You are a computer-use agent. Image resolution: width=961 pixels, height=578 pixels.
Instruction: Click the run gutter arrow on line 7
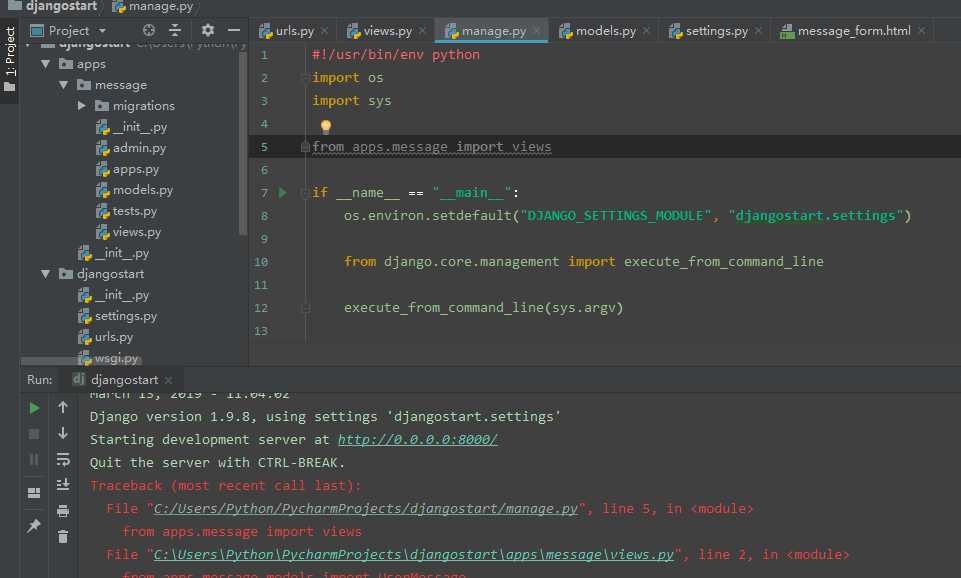pyautogui.click(x=282, y=192)
